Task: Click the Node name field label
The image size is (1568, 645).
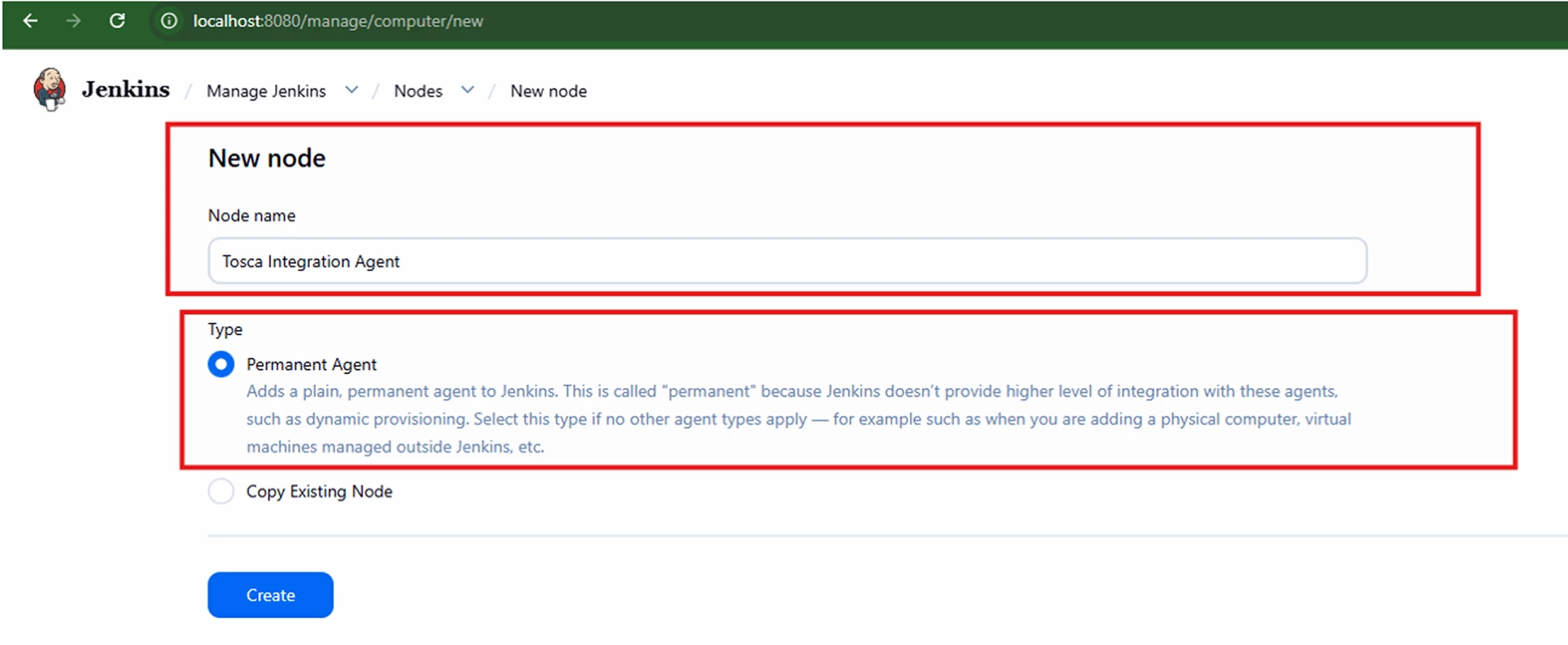Action: (x=252, y=215)
